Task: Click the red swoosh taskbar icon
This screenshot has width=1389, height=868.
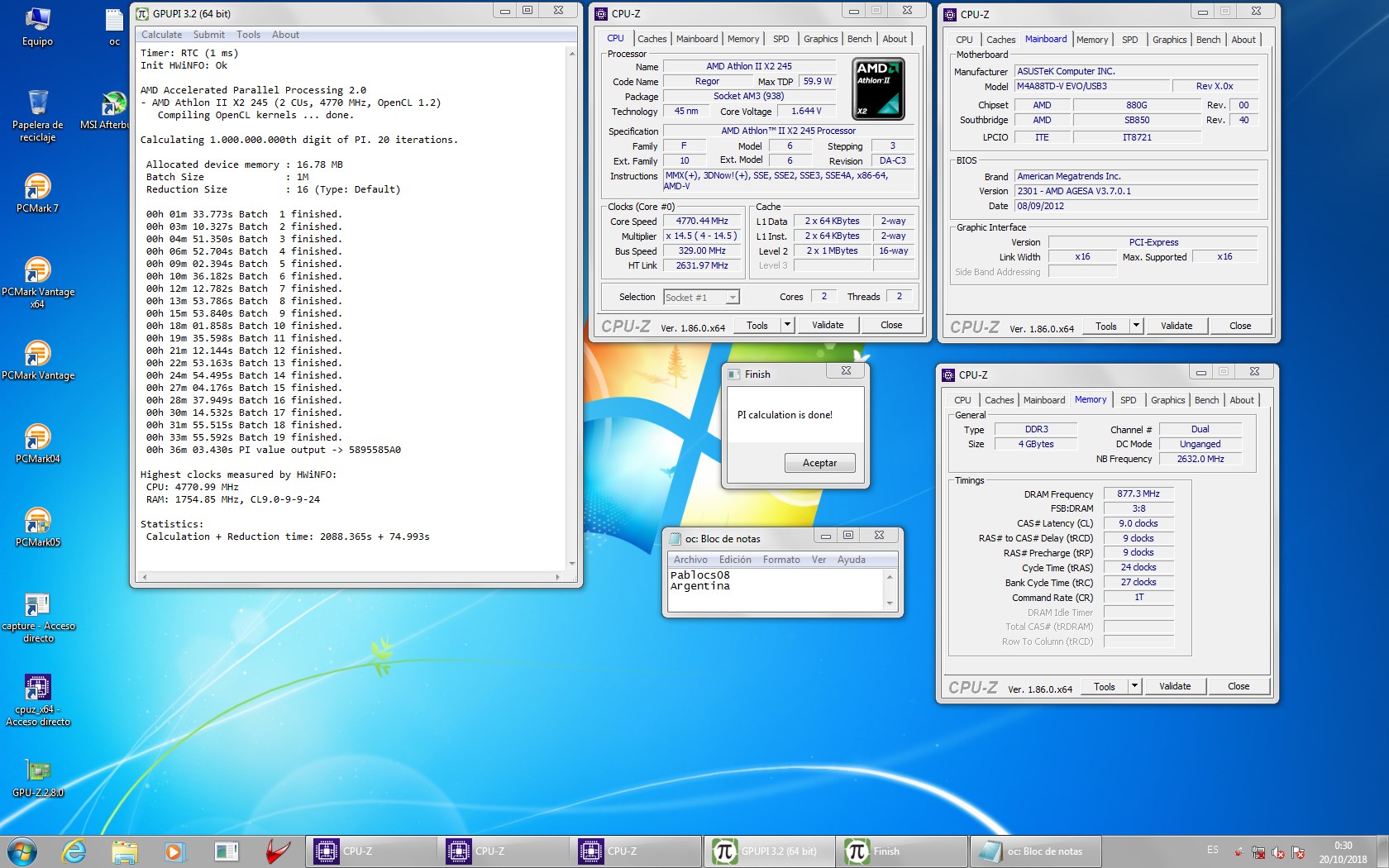Action: click(279, 851)
